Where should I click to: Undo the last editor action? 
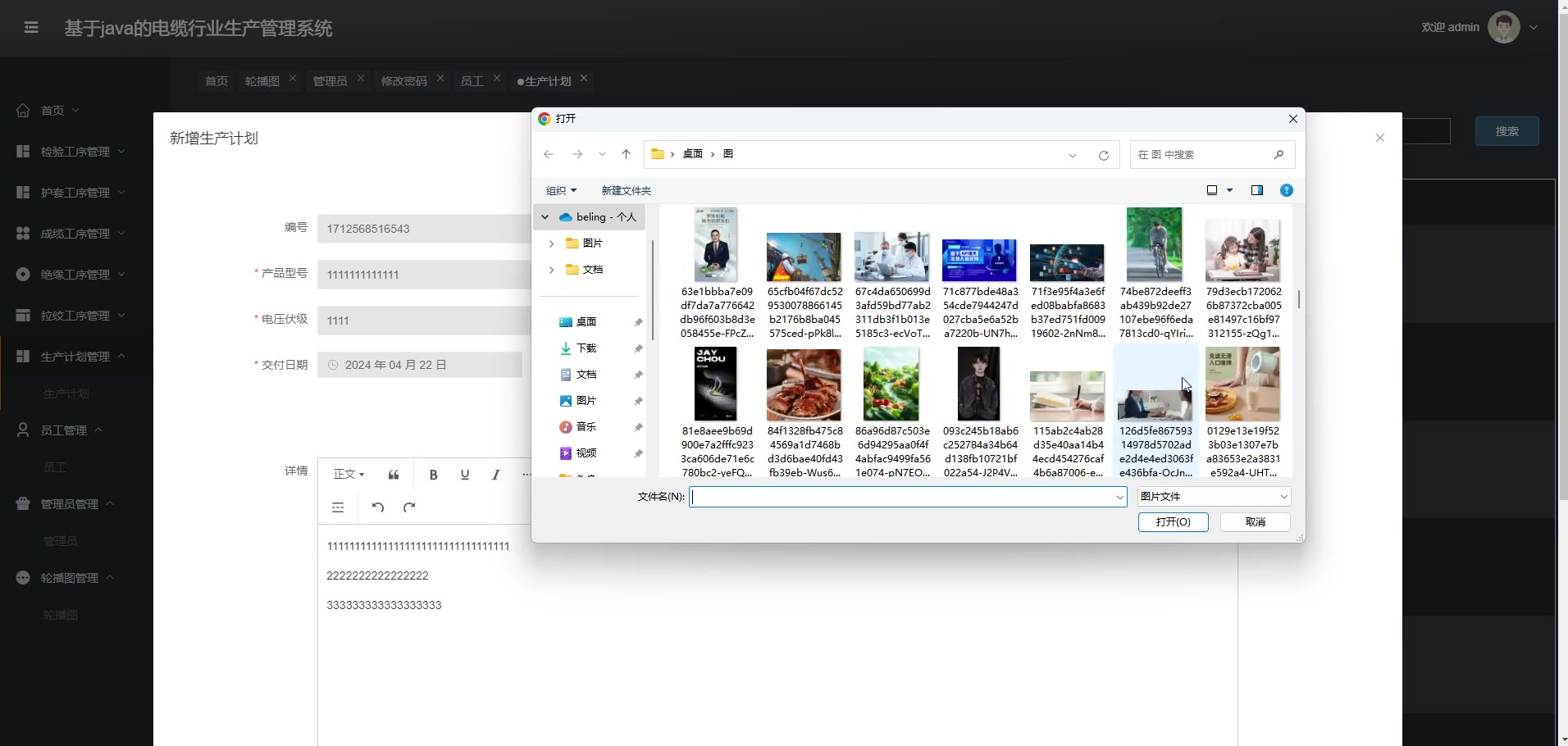pyautogui.click(x=378, y=507)
